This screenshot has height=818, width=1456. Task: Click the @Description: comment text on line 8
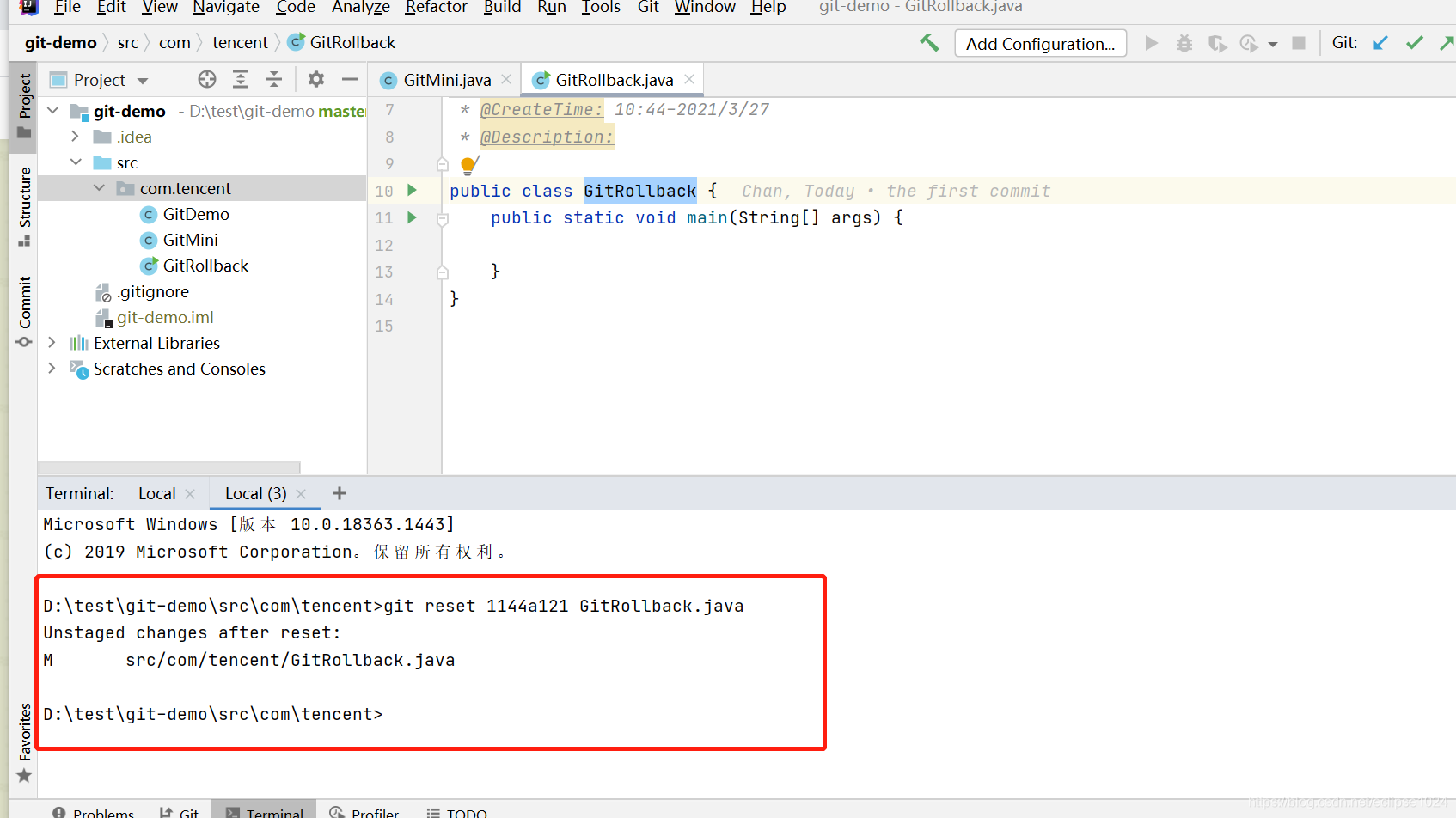[x=547, y=137]
